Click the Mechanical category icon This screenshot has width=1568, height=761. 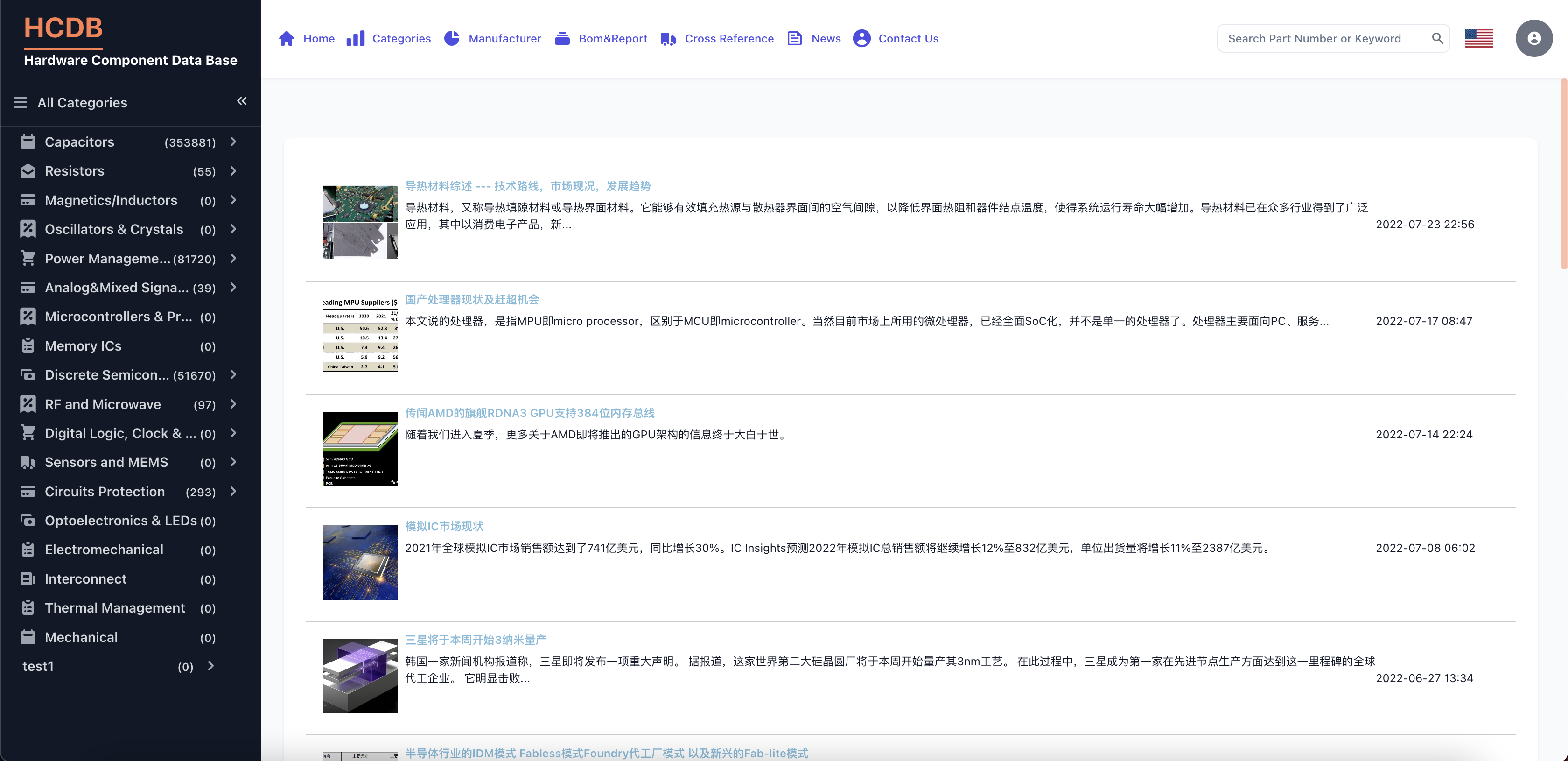(28, 637)
